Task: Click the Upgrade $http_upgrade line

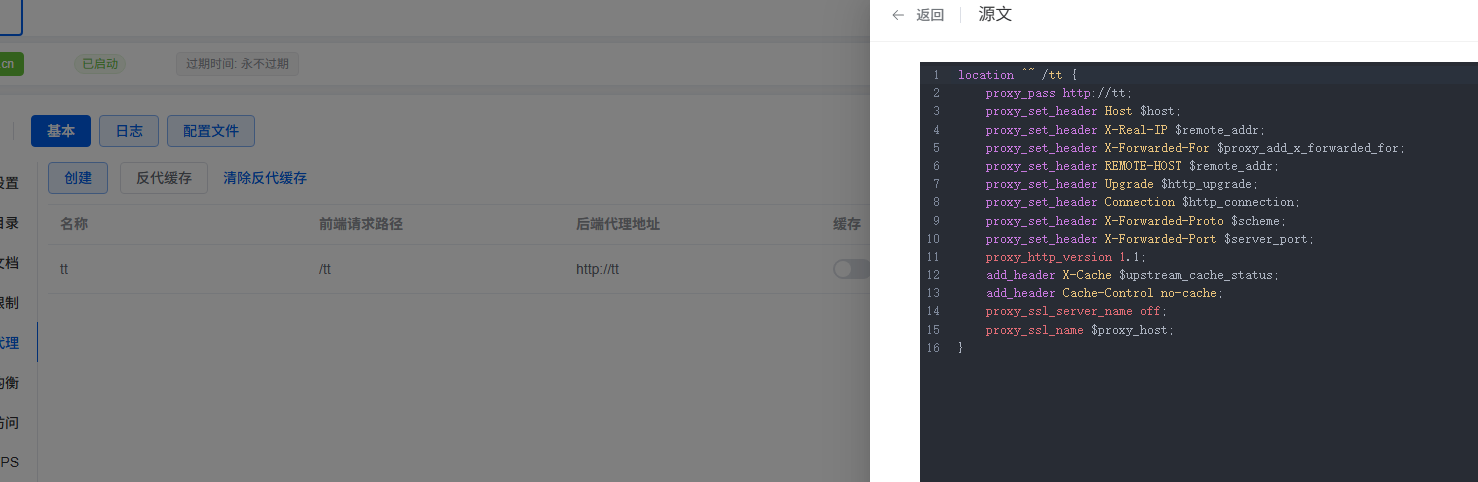Action: click(x=1122, y=184)
